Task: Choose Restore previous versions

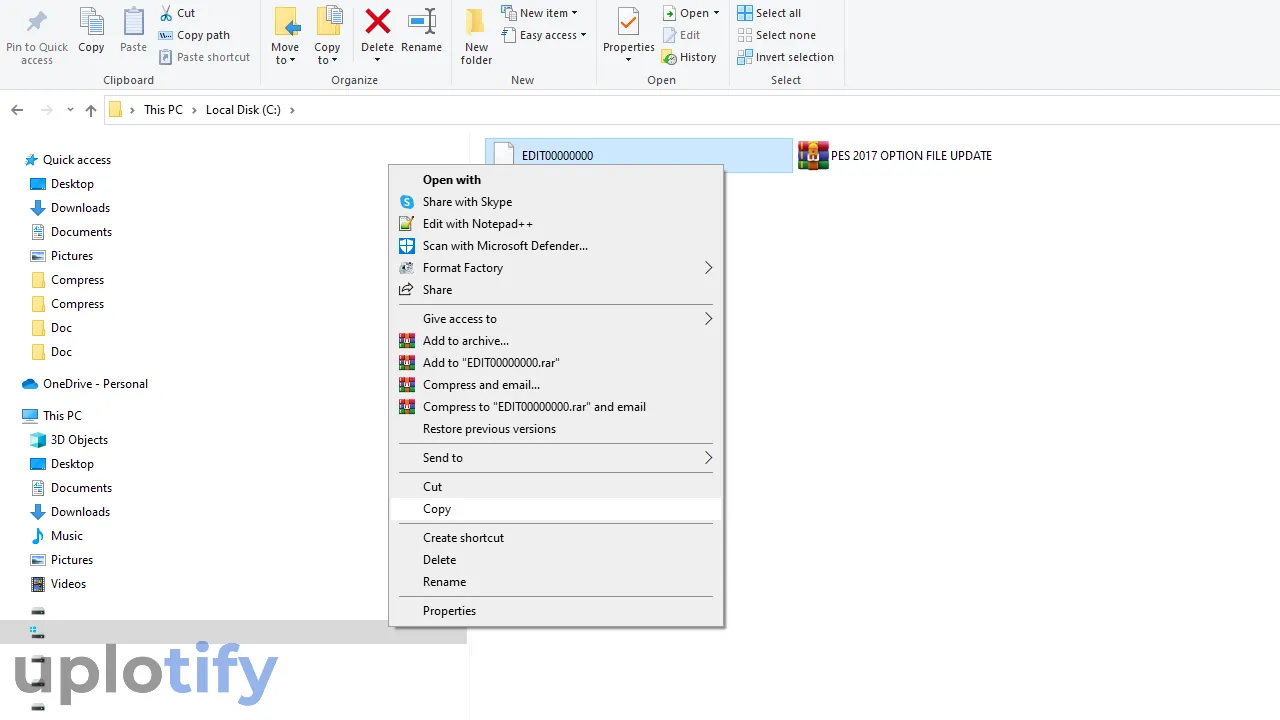Action: (555, 429)
